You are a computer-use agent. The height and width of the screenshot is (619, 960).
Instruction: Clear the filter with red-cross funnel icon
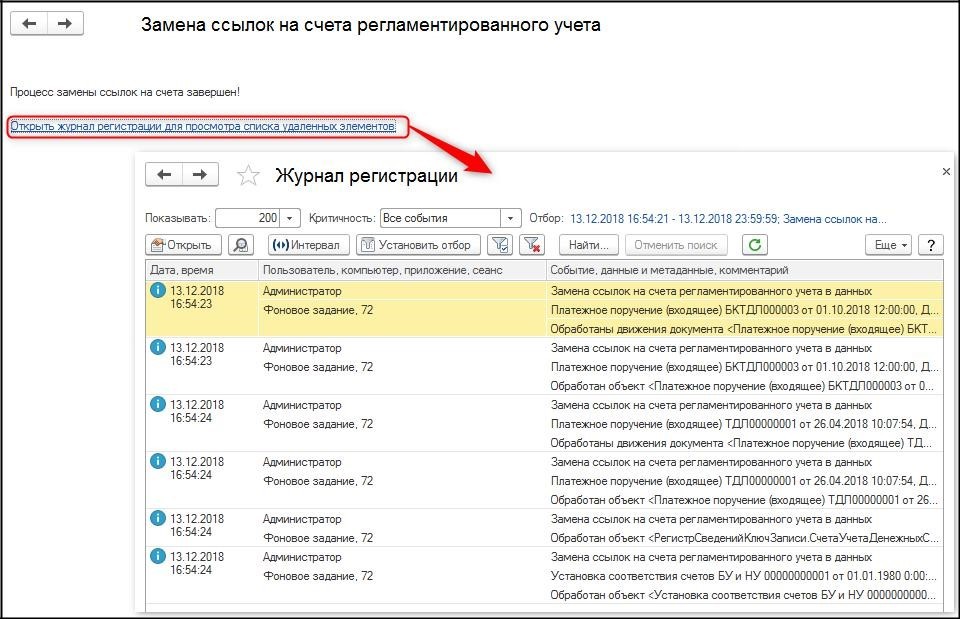532,245
